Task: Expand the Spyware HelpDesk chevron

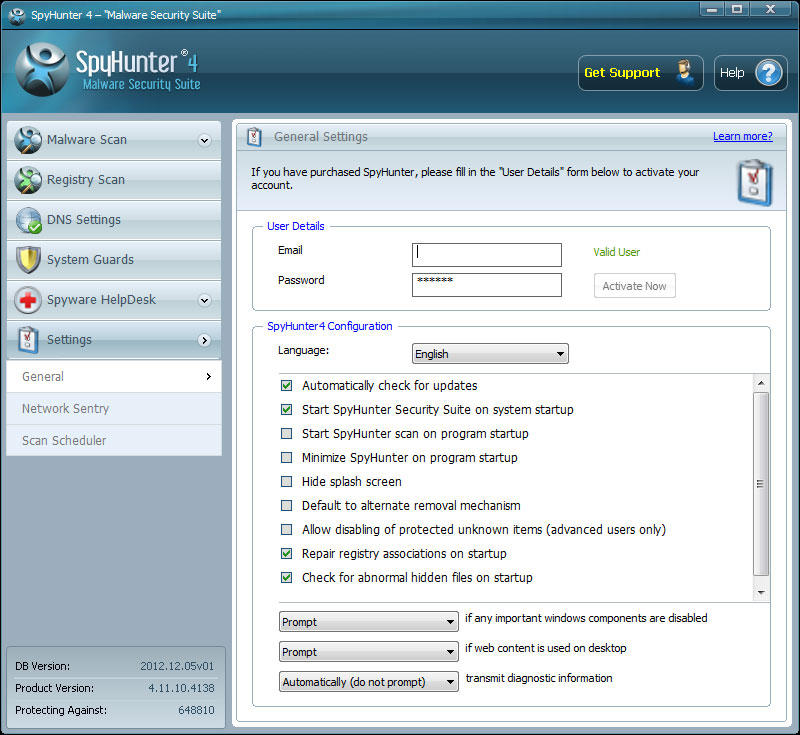Action: [x=205, y=300]
